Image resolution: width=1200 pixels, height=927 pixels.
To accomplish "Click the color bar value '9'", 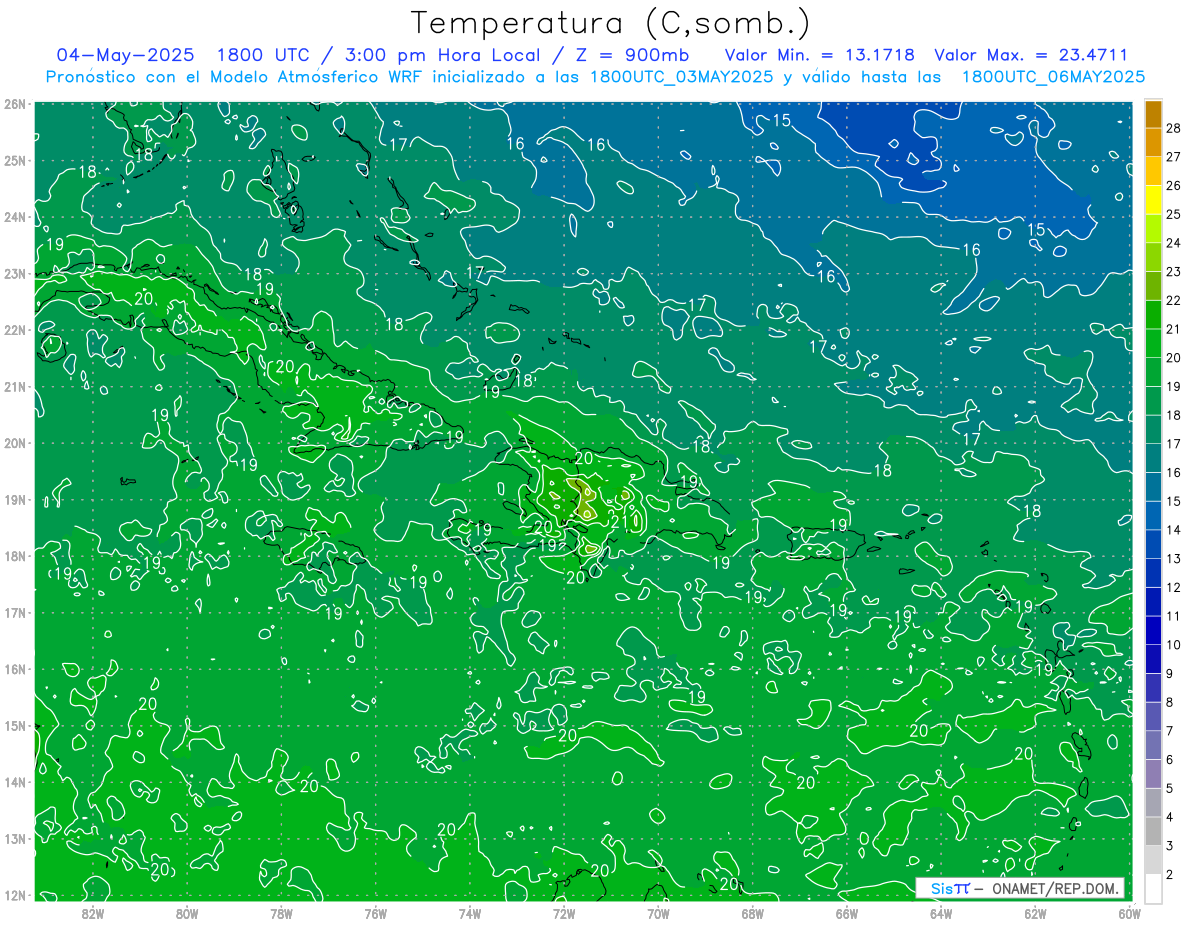I will pos(1170,674).
